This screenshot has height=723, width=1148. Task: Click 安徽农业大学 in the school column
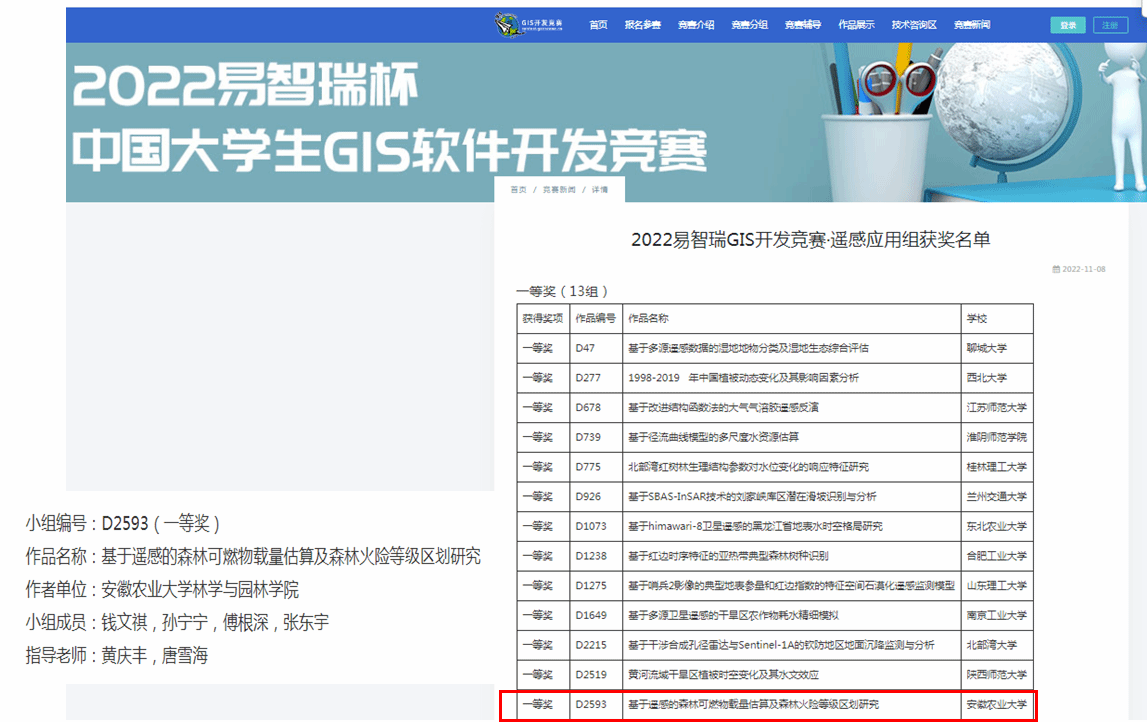(x=995, y=704)
